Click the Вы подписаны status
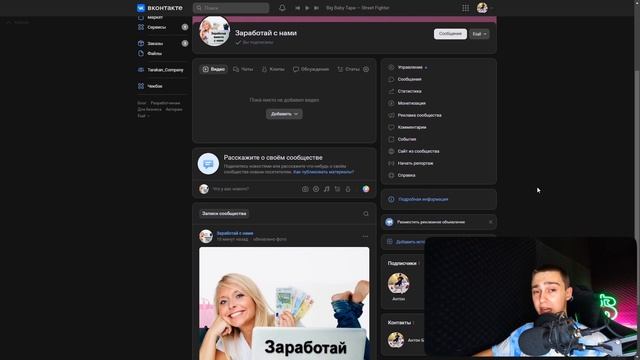 (254, 42)
